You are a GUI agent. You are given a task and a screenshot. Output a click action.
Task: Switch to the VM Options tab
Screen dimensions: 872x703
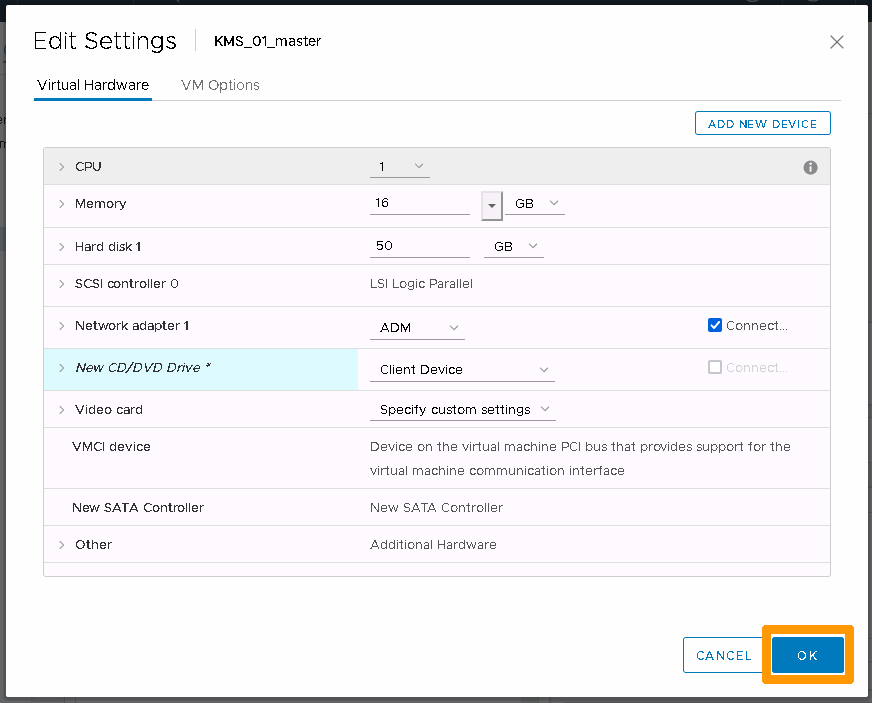coord(220,85)
